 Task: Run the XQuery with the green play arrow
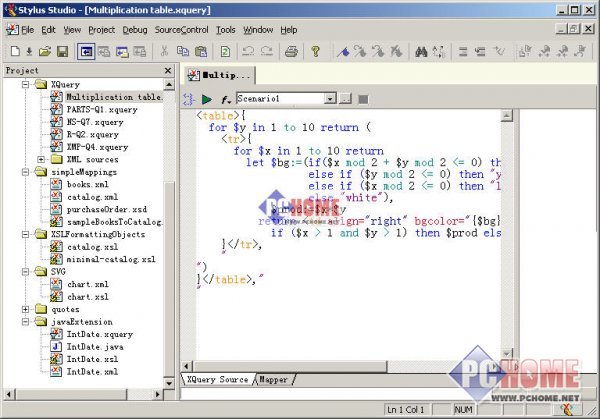(x=207, y=99)
